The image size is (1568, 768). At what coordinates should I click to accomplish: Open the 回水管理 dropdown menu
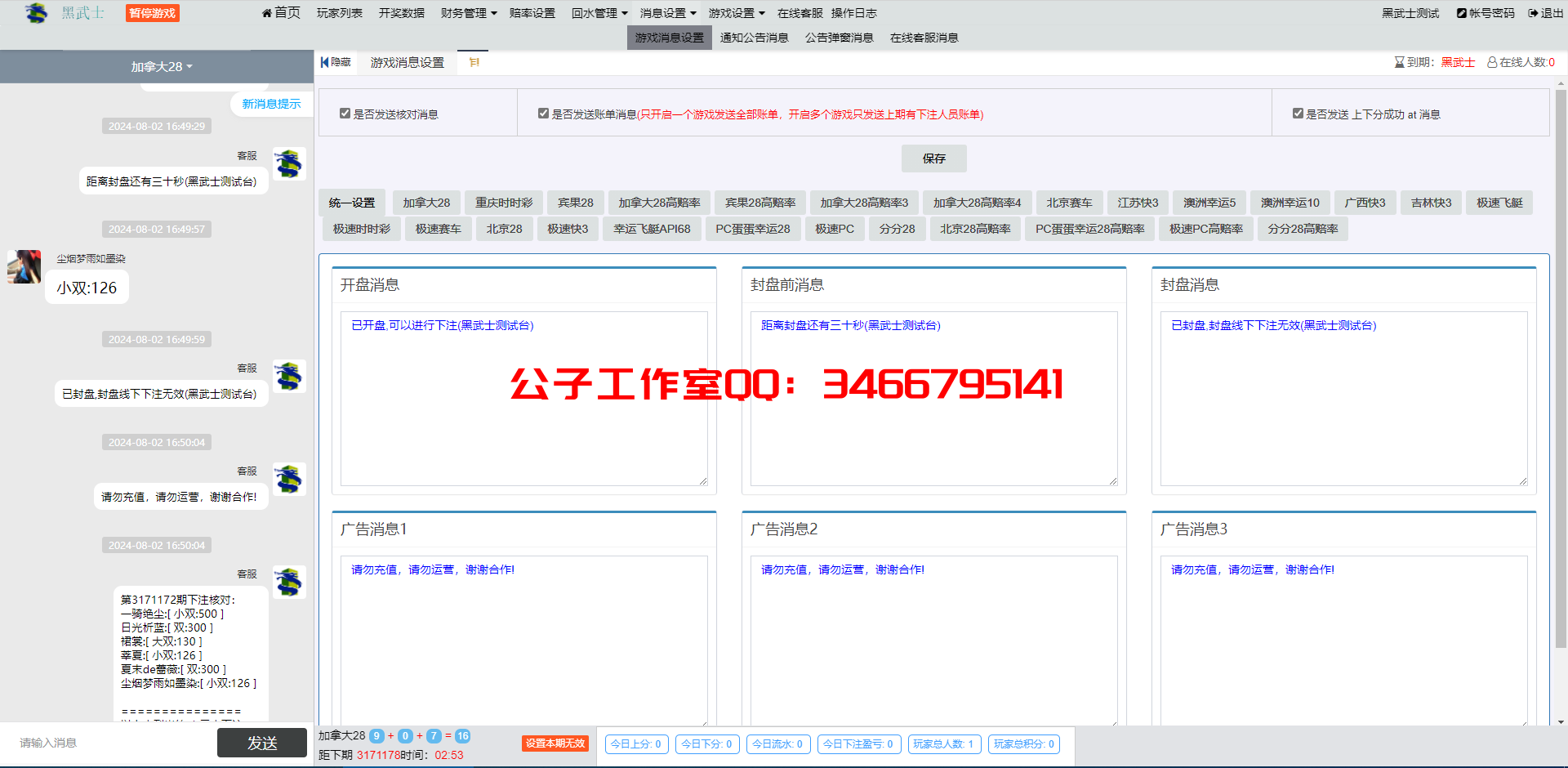[599, 13]
